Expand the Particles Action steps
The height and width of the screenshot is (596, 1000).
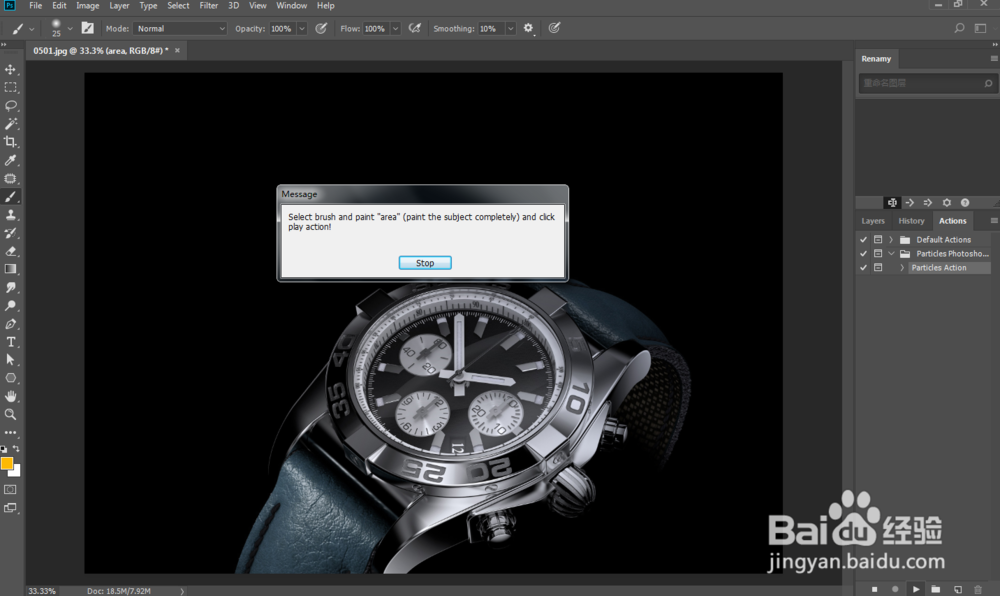902,268
